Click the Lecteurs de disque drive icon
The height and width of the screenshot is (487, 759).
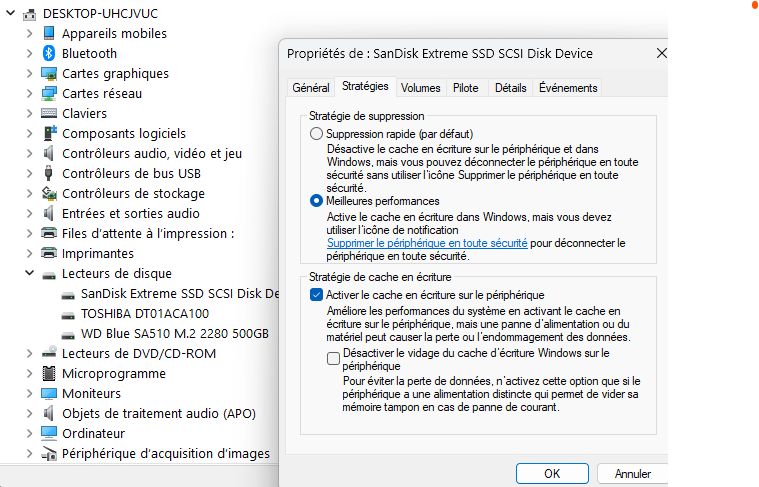pos(49,275)
